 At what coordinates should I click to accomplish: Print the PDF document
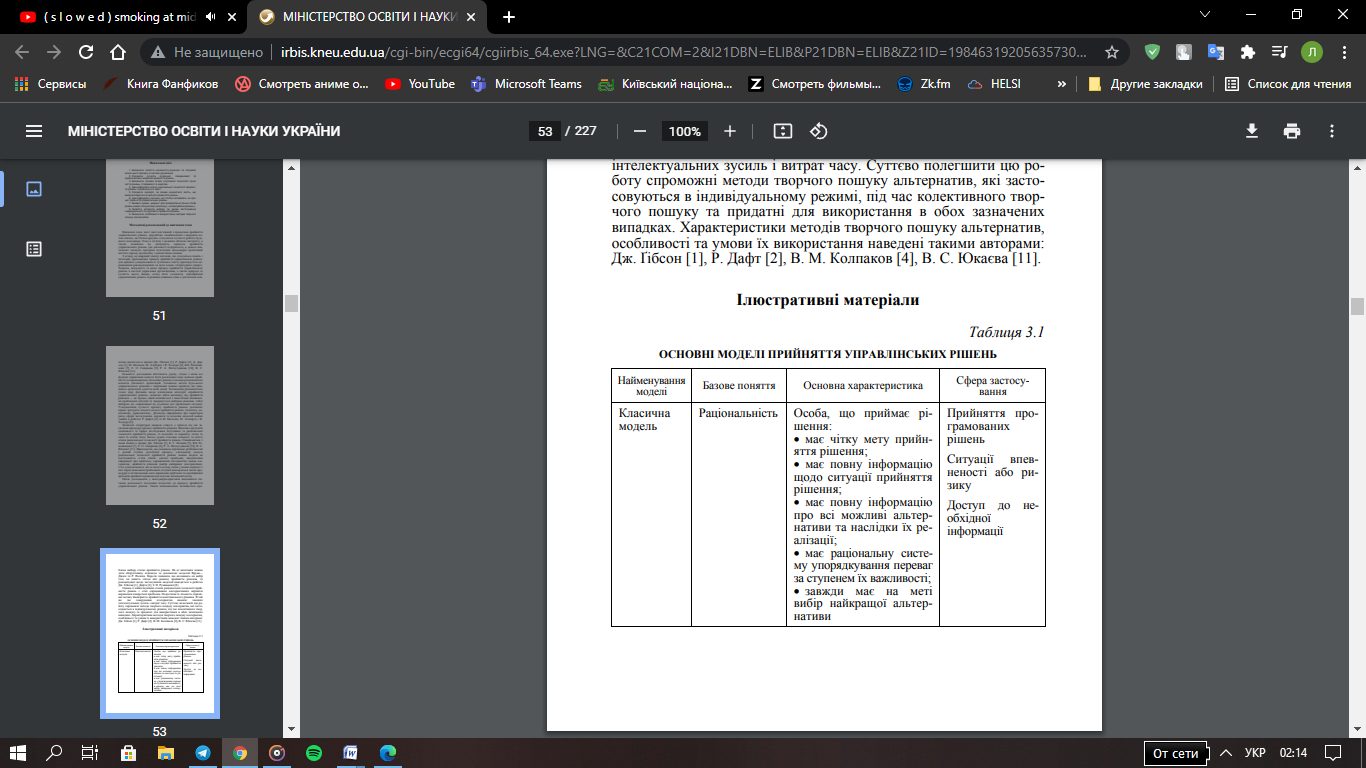[x=1292, y=131]
